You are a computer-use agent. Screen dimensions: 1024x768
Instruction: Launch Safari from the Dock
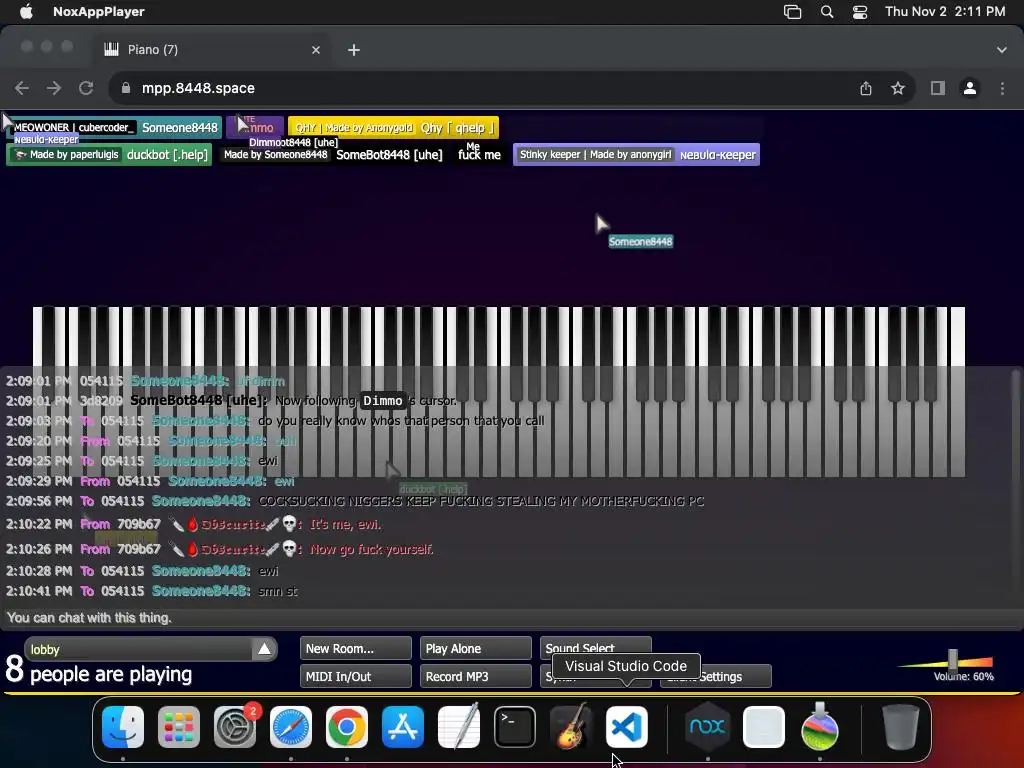pos(291,727)
